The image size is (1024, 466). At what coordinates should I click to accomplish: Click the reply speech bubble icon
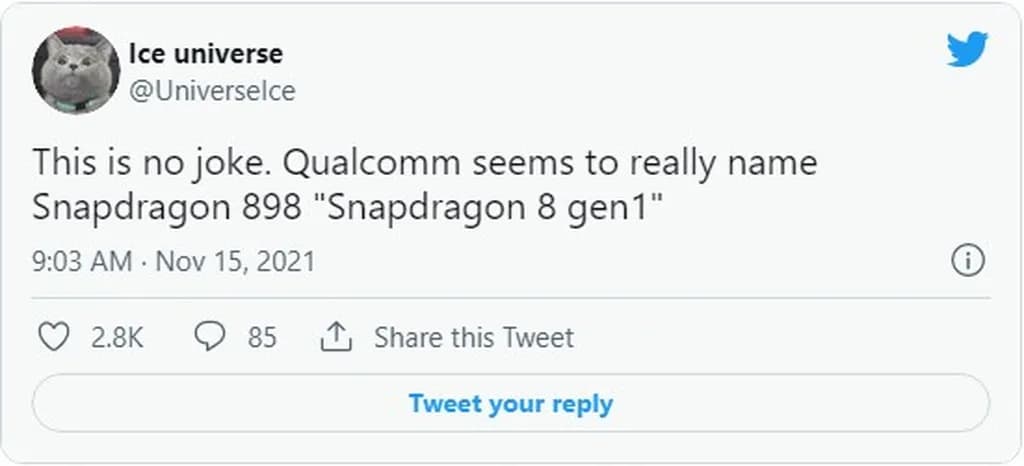click(209, 337)
